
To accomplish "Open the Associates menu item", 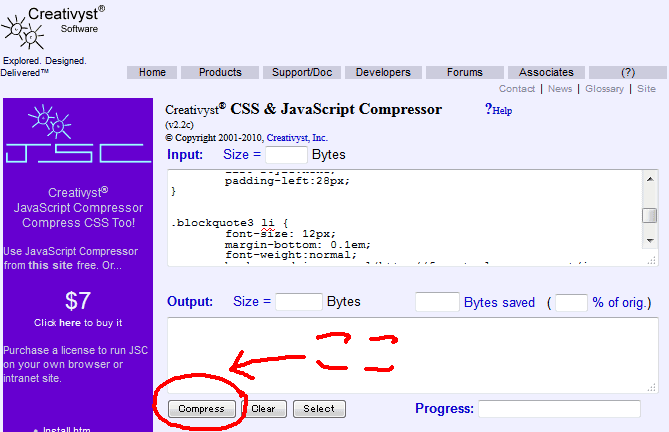I will pyautogui.click(x=546, y=72).
